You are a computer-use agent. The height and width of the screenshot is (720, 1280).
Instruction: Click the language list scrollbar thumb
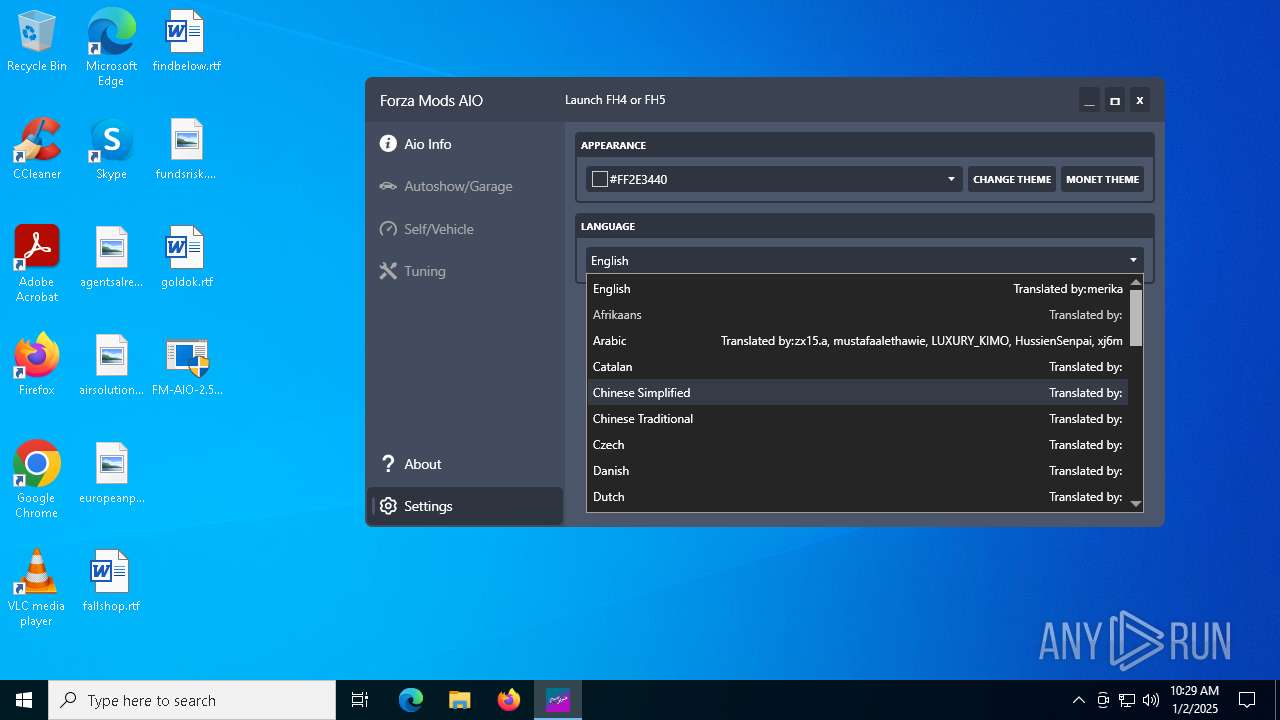[1136, 318]
